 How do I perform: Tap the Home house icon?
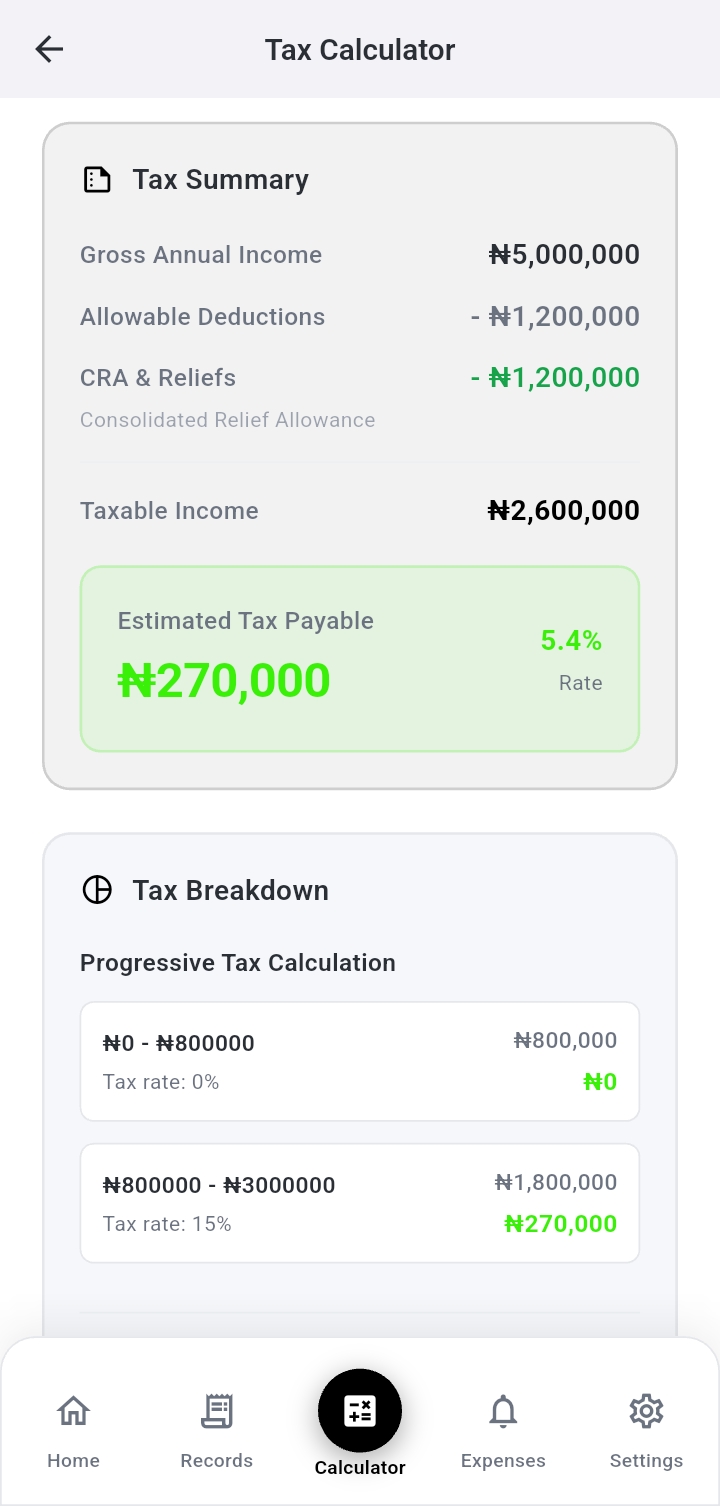[x=73, y=1411]
